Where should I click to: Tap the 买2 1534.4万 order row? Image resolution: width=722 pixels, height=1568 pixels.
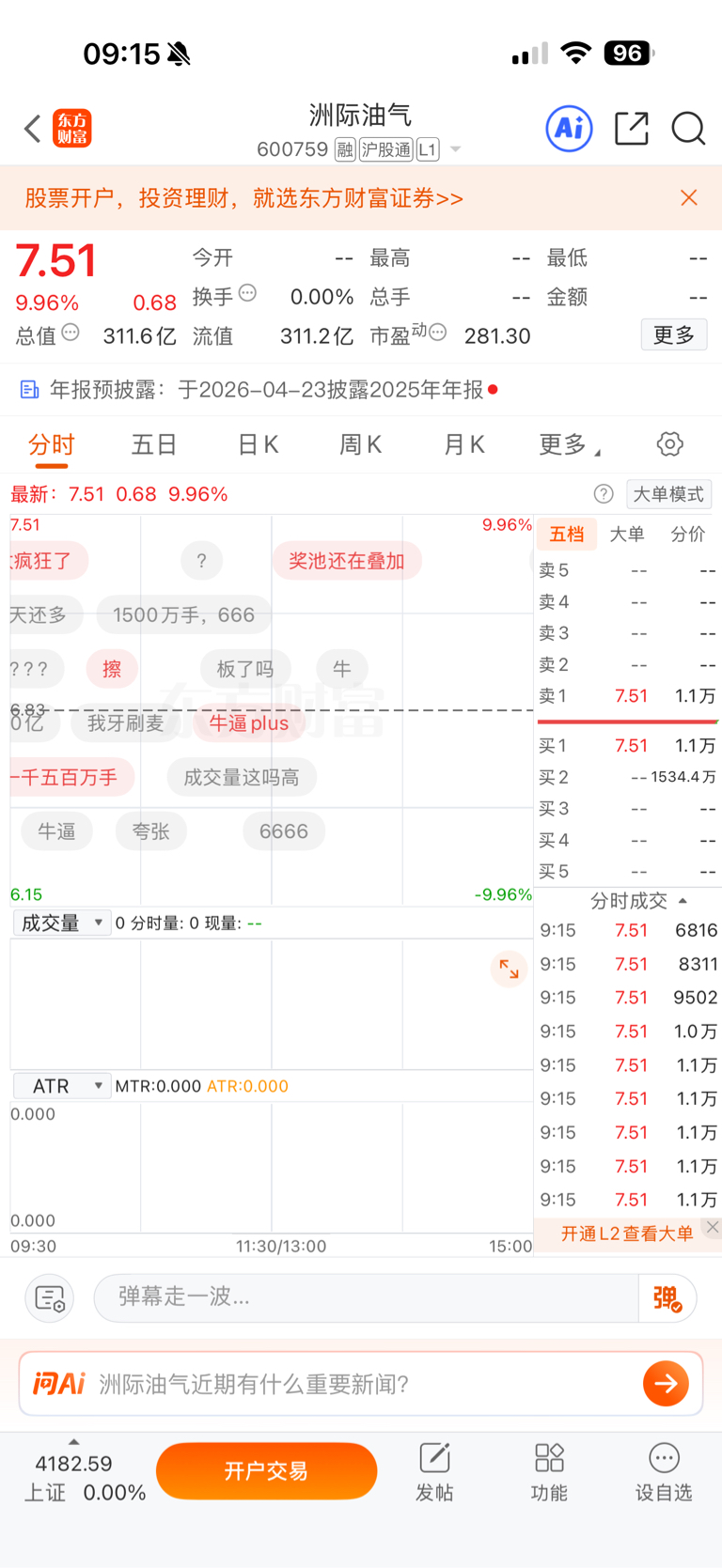click(628, 778)
